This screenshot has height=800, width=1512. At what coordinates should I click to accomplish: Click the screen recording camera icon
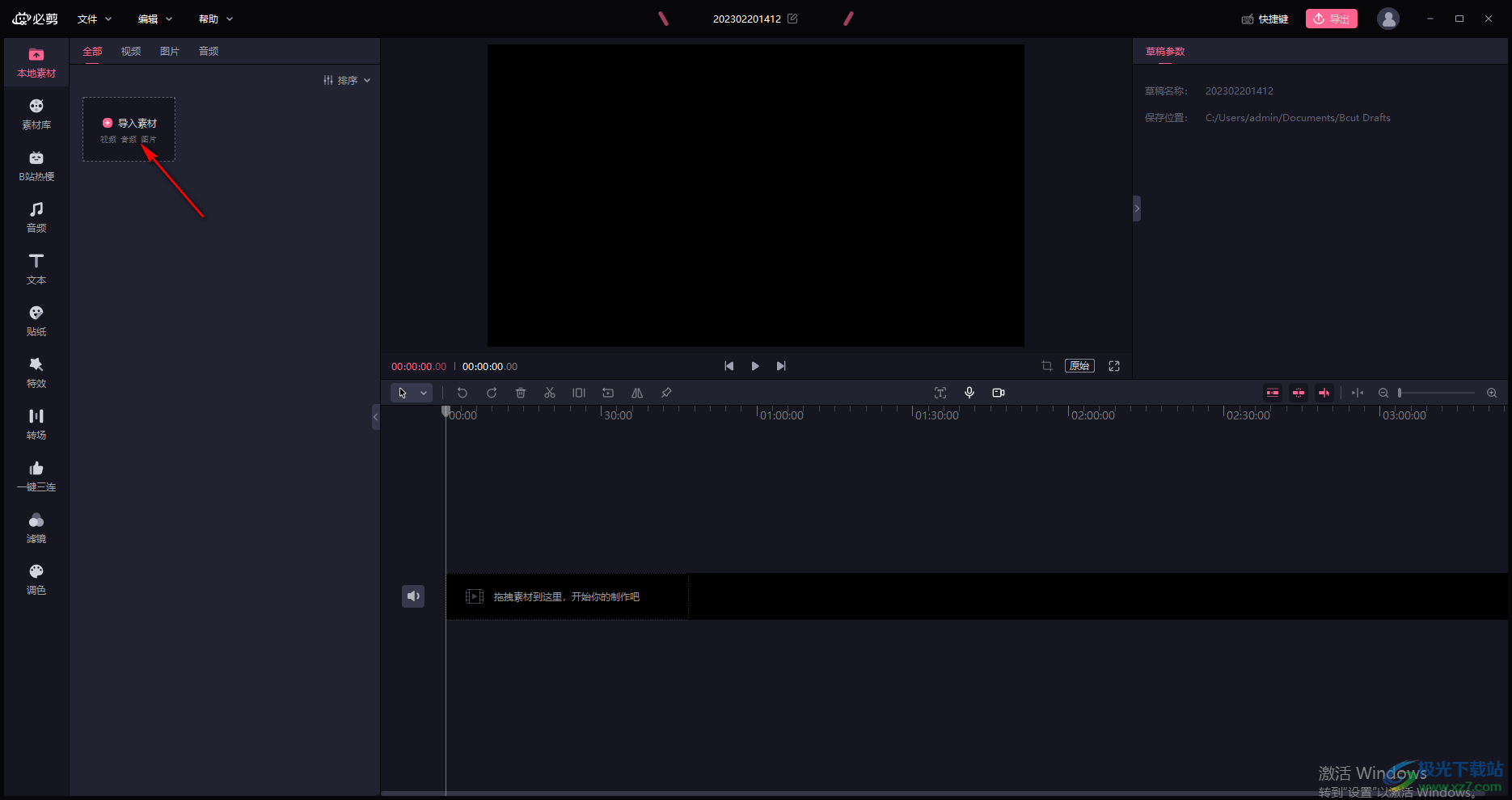coord(999,393)
